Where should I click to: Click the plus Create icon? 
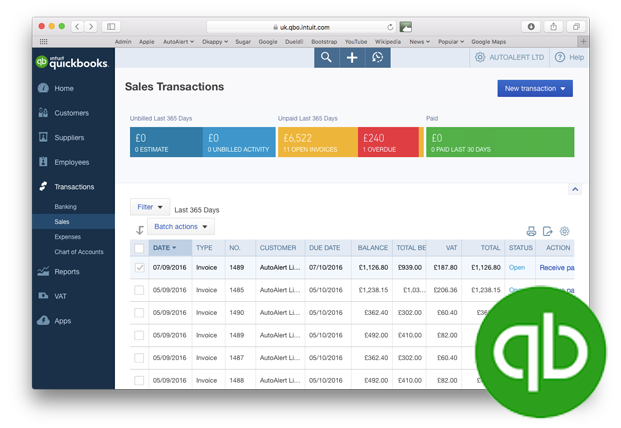(352, 57)
